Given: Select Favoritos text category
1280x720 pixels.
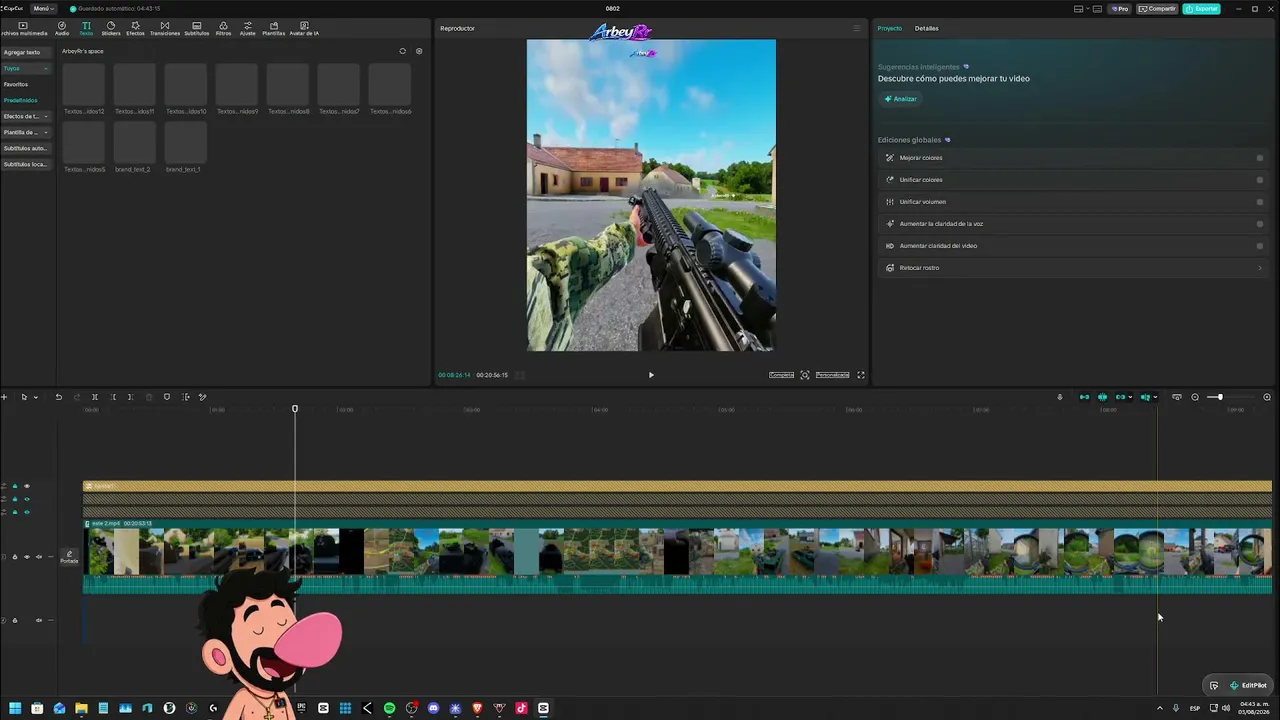Looking at the screenshot, I should click(16, 84).
